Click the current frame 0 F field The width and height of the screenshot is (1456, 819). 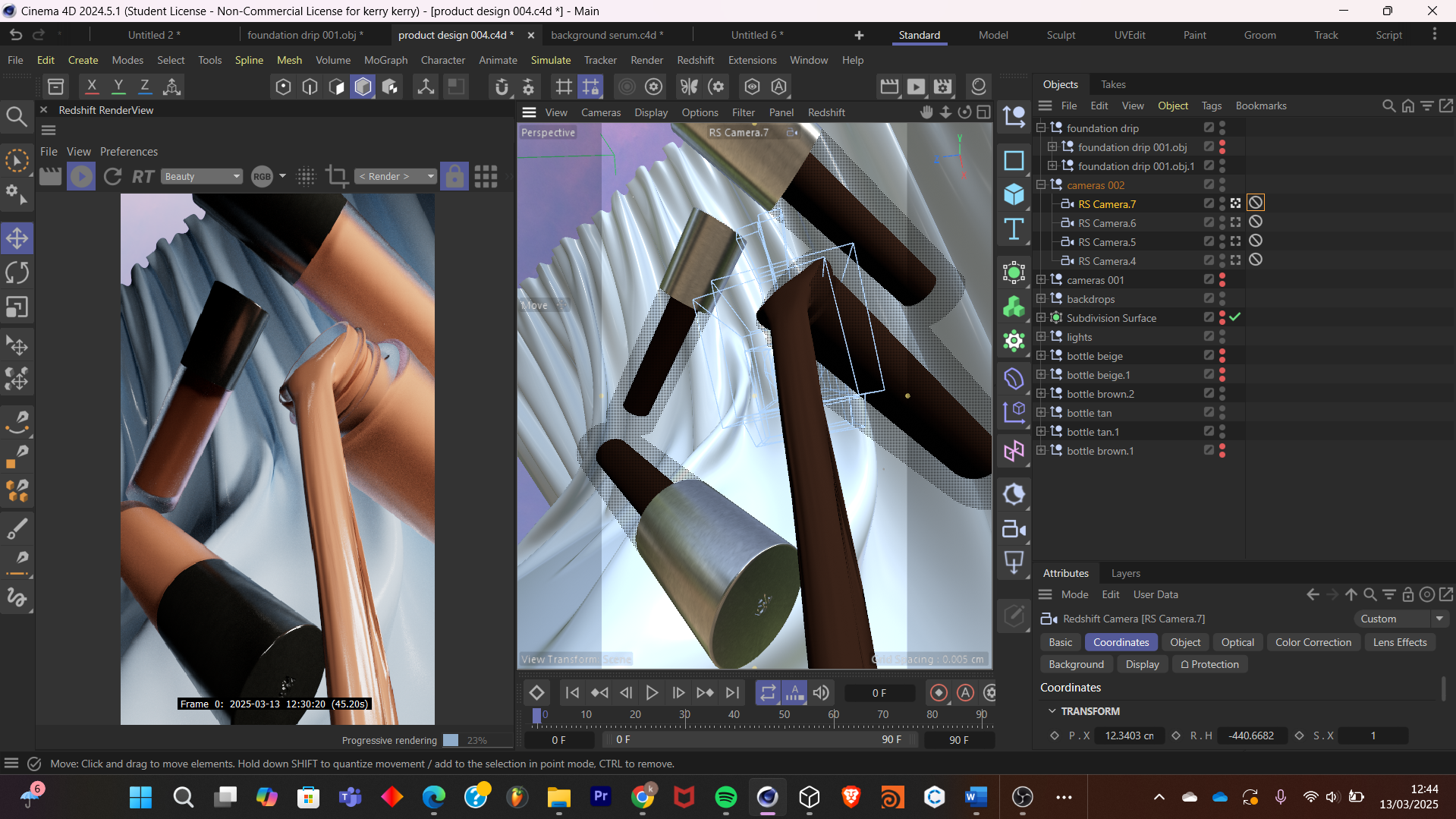[x=879, y=693]
